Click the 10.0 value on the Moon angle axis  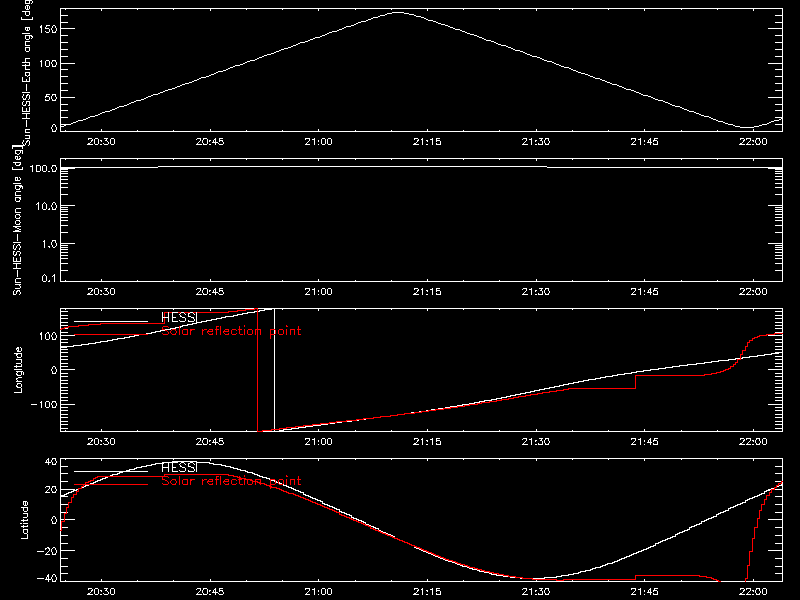click(46, 206)
